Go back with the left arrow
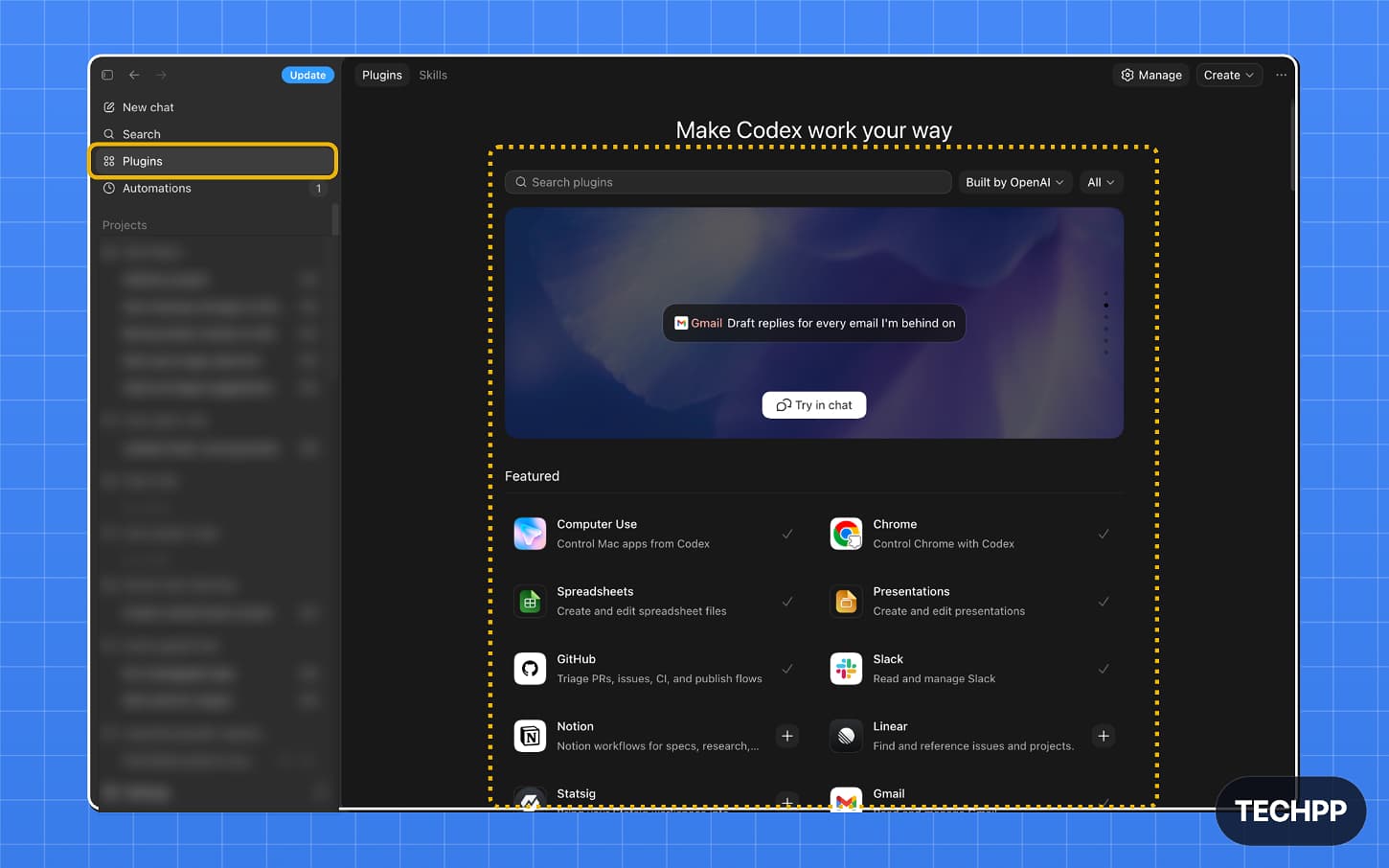This screenshot has height=868, width=1389. [134, 75]
